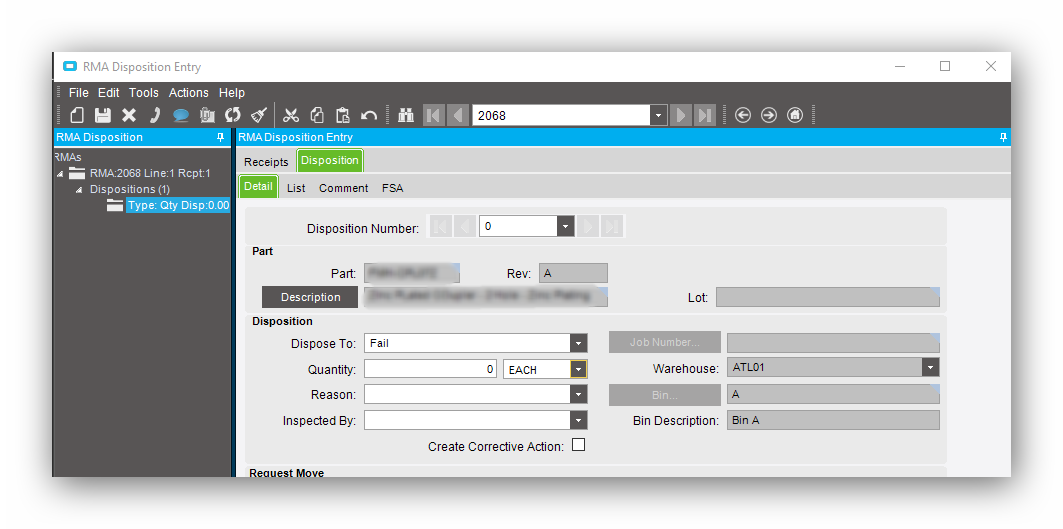Open the Disposition Number dropdown

pos(566,227)
